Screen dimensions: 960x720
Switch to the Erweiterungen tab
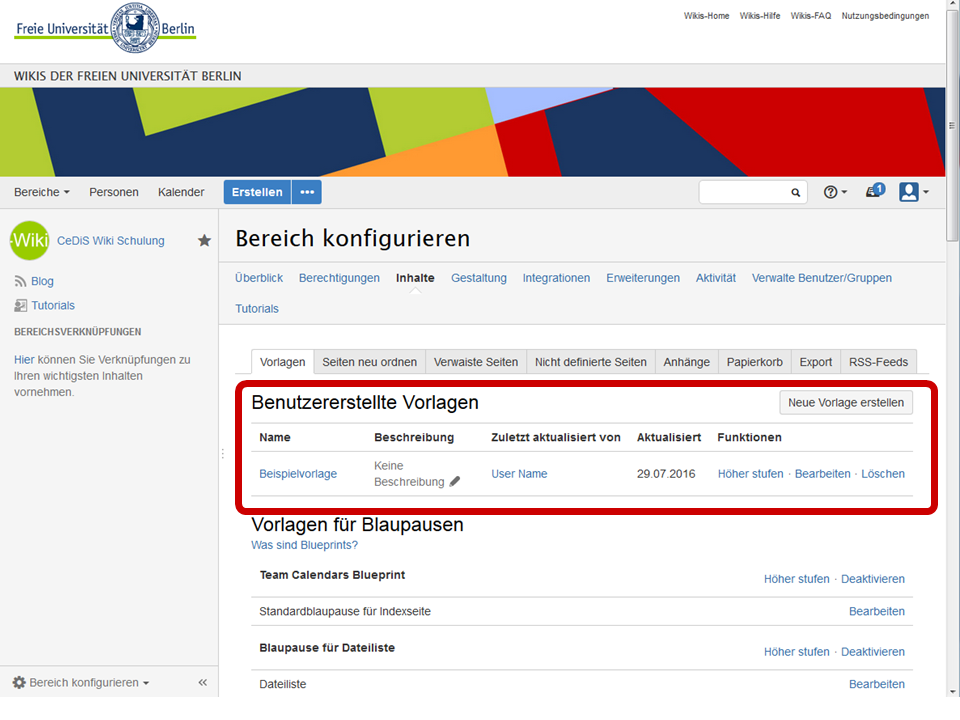[643, 278]
